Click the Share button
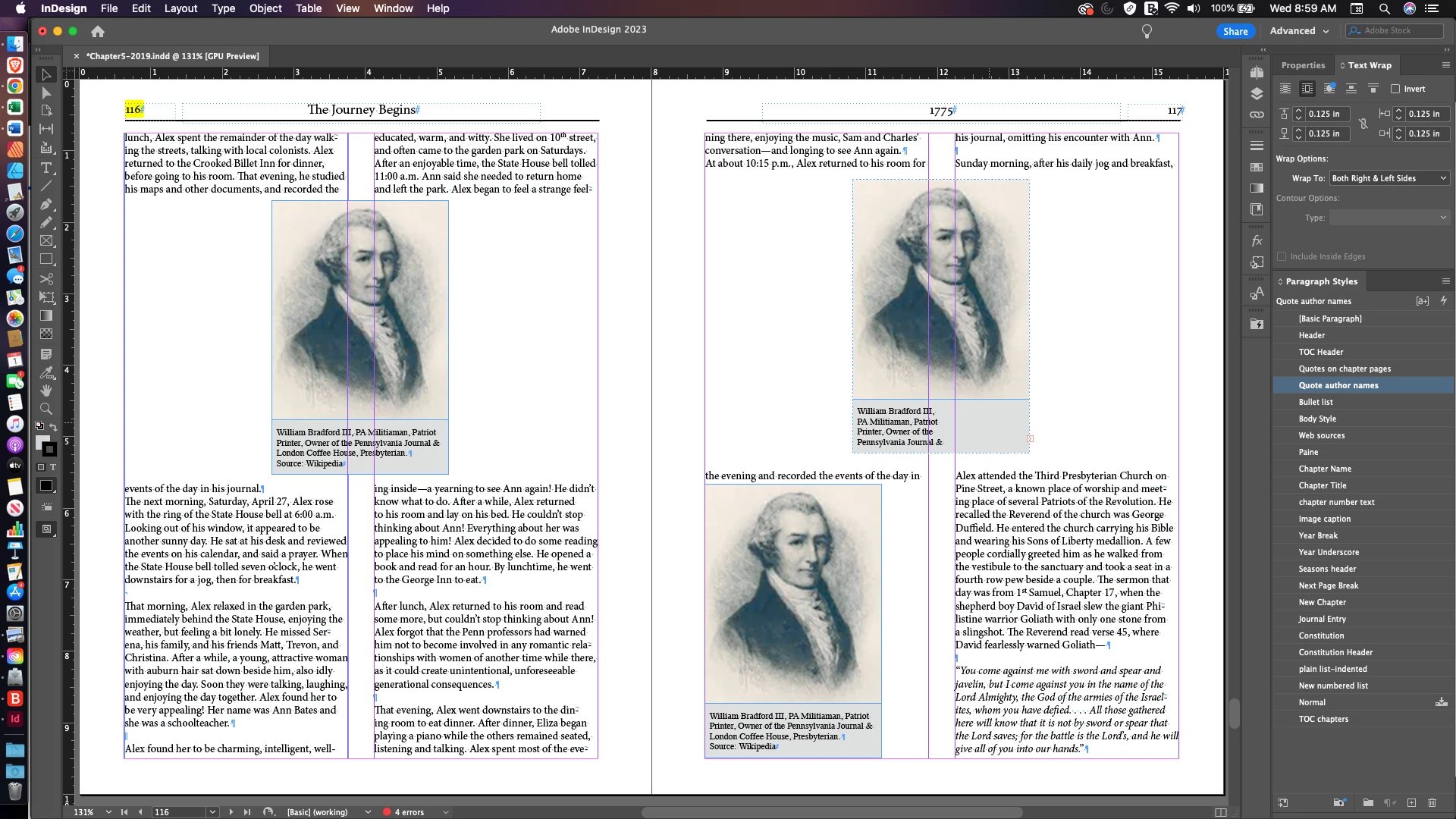Screen dimensions: 1456x819 click(x=1235, y=31)
